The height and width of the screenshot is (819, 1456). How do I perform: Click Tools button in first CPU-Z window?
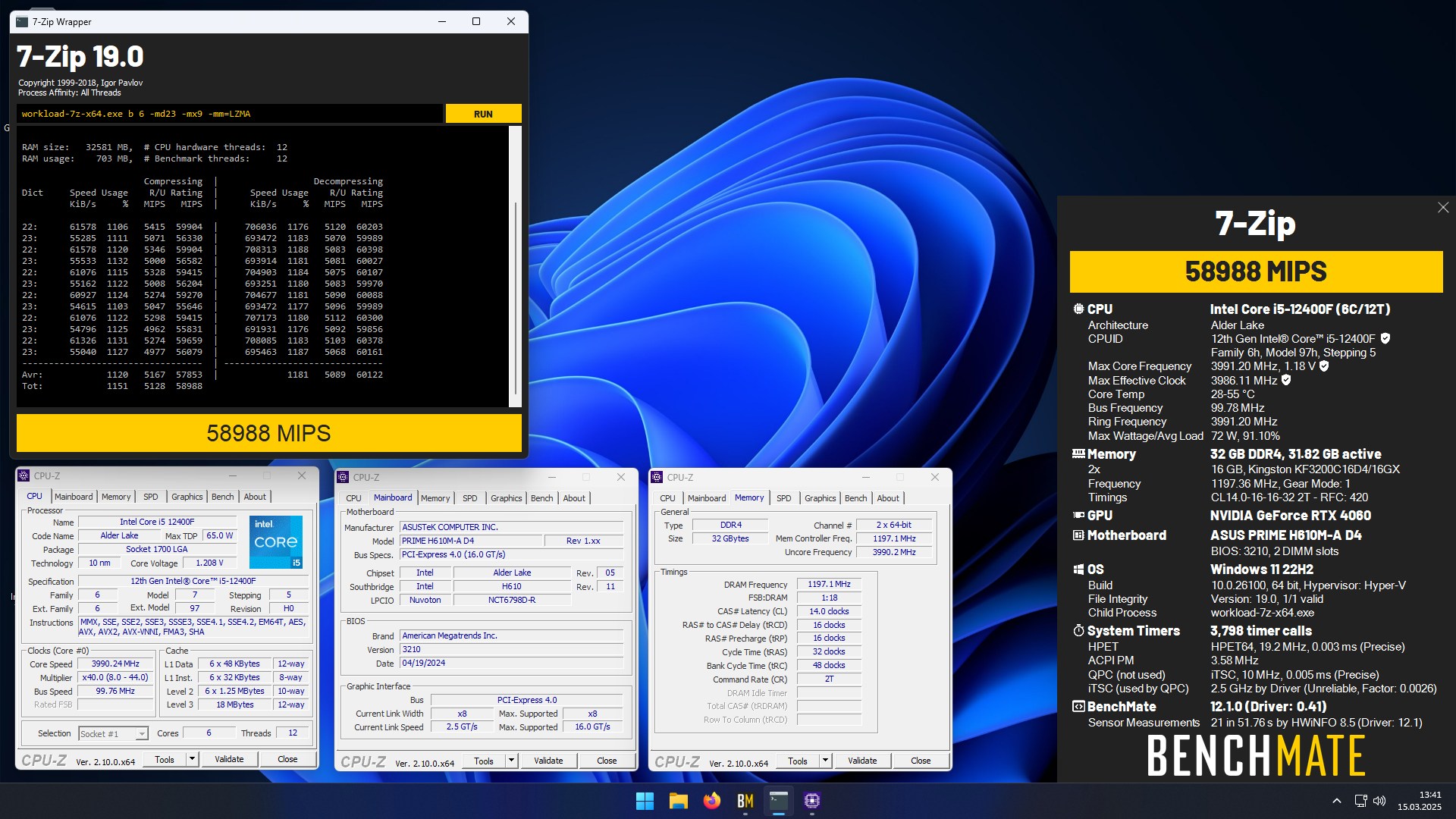tap(165, 759)
